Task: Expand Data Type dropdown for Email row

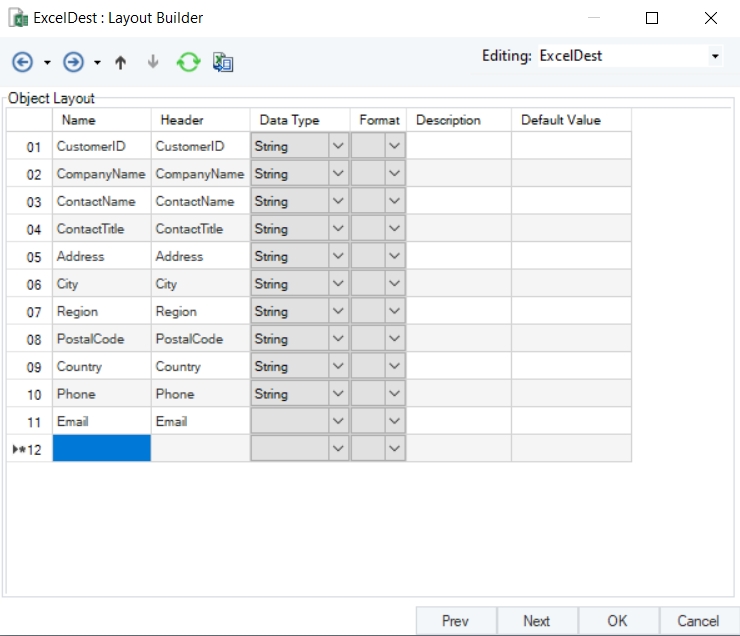Action: coord(338,421)
